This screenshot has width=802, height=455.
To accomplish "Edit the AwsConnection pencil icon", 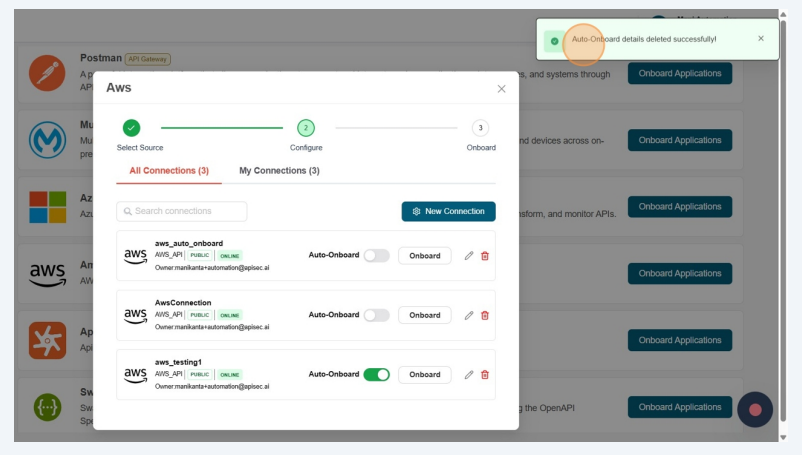I will (469, 315).
